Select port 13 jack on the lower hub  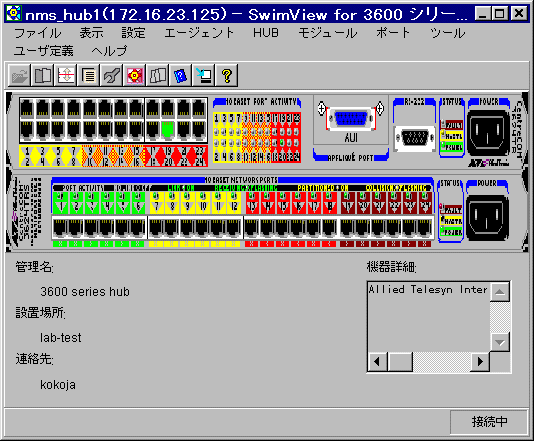coord(252,228)
